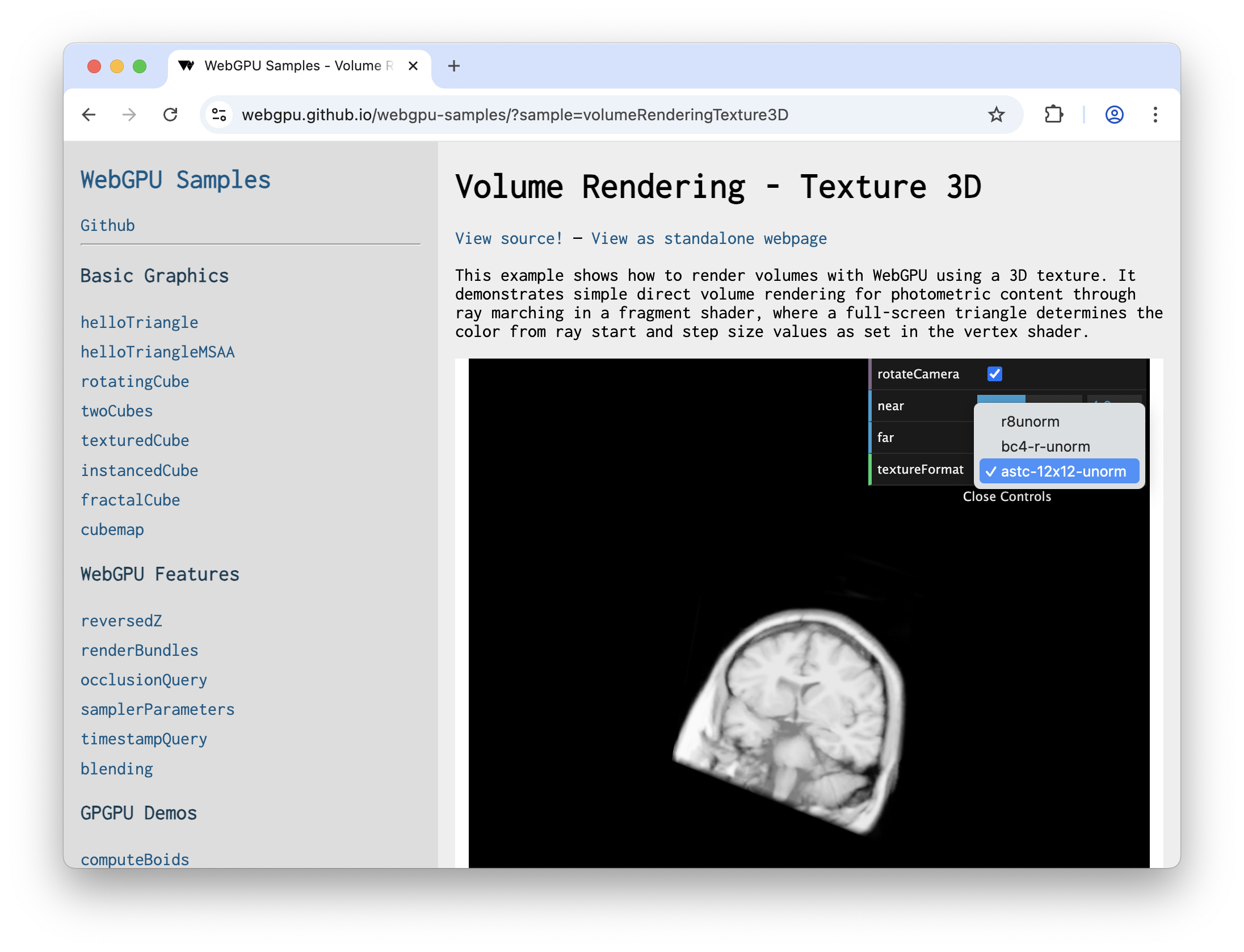Click the View source! link
The image size is (1244, 952).
tap(508, 238)
